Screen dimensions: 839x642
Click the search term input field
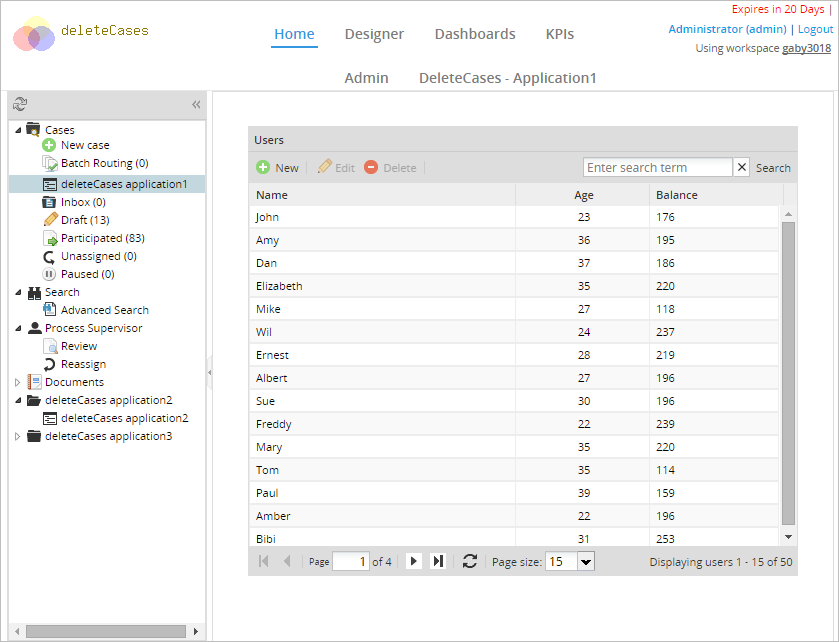coord(657,168)
